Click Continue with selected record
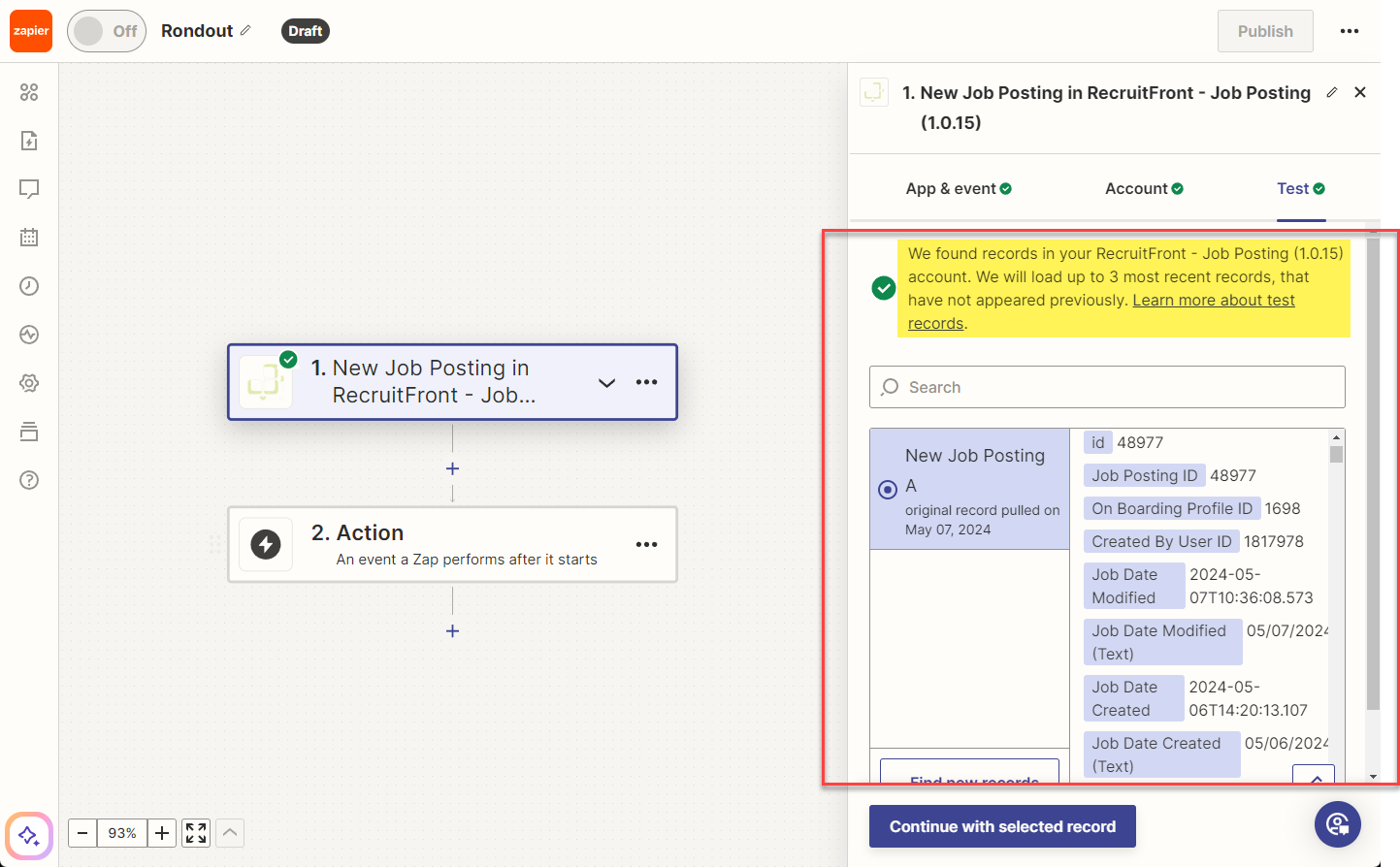The image size is (1400, 867). [x=1002, y=826]
